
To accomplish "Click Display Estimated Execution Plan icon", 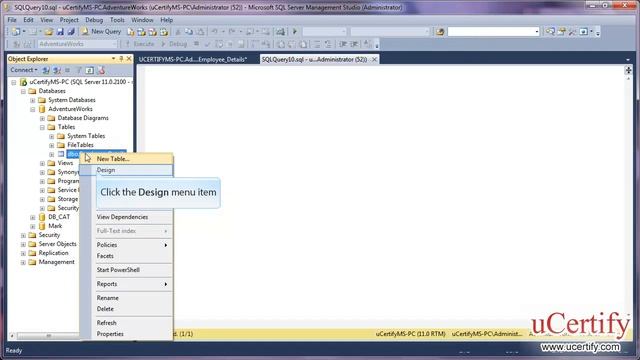I will tap(219, 44).
